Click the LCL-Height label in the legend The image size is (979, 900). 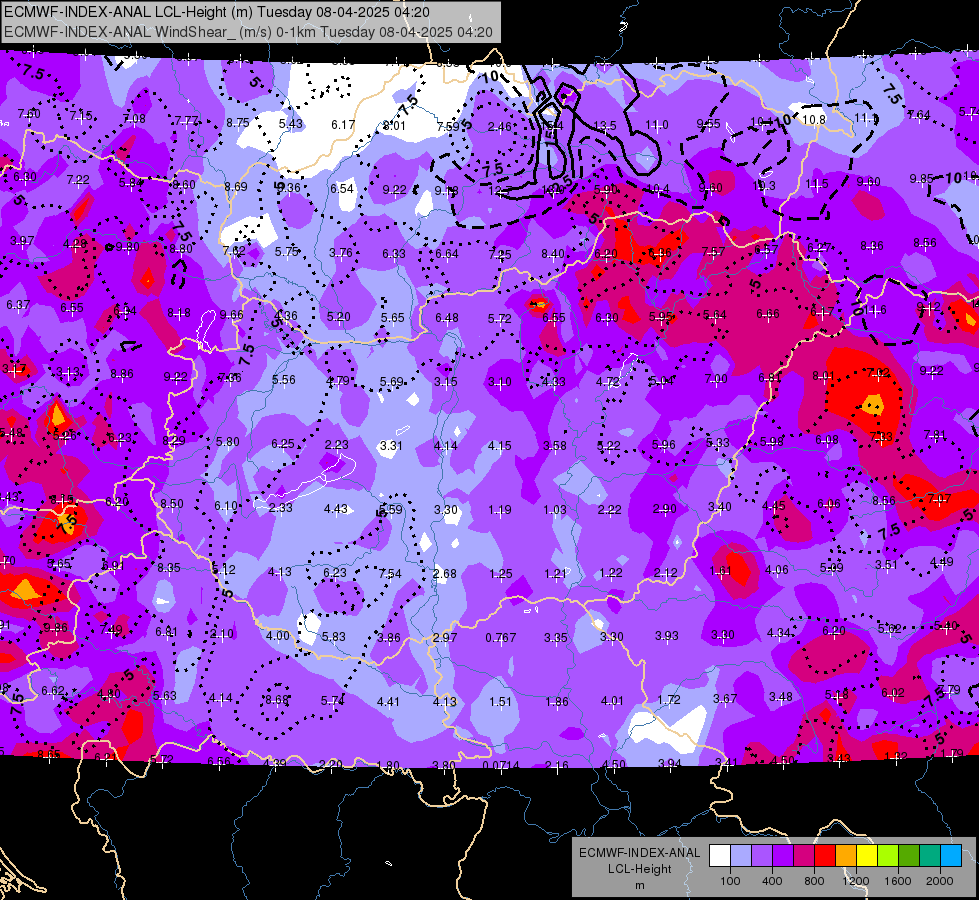[639, 869]
